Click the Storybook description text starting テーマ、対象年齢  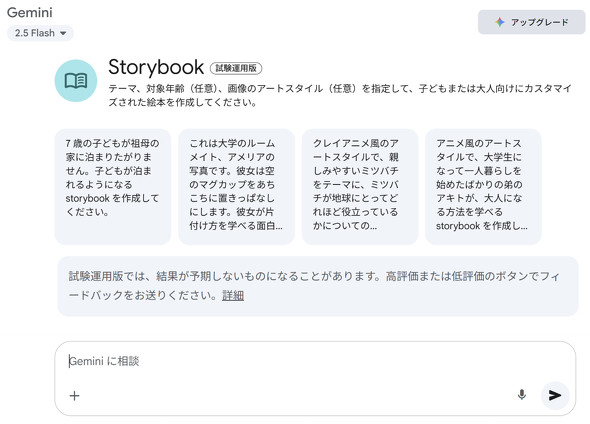pyautogui.click(x=340, y=95)
